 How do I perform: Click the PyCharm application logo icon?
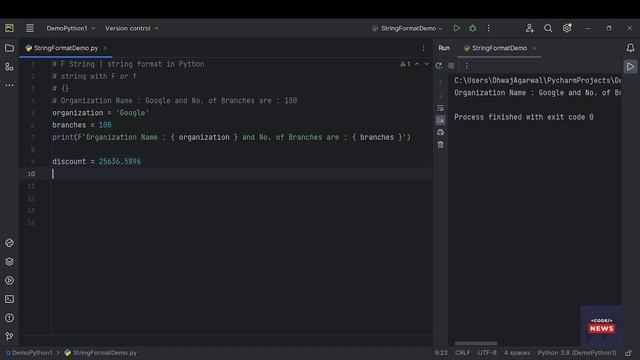coord(9,28)
